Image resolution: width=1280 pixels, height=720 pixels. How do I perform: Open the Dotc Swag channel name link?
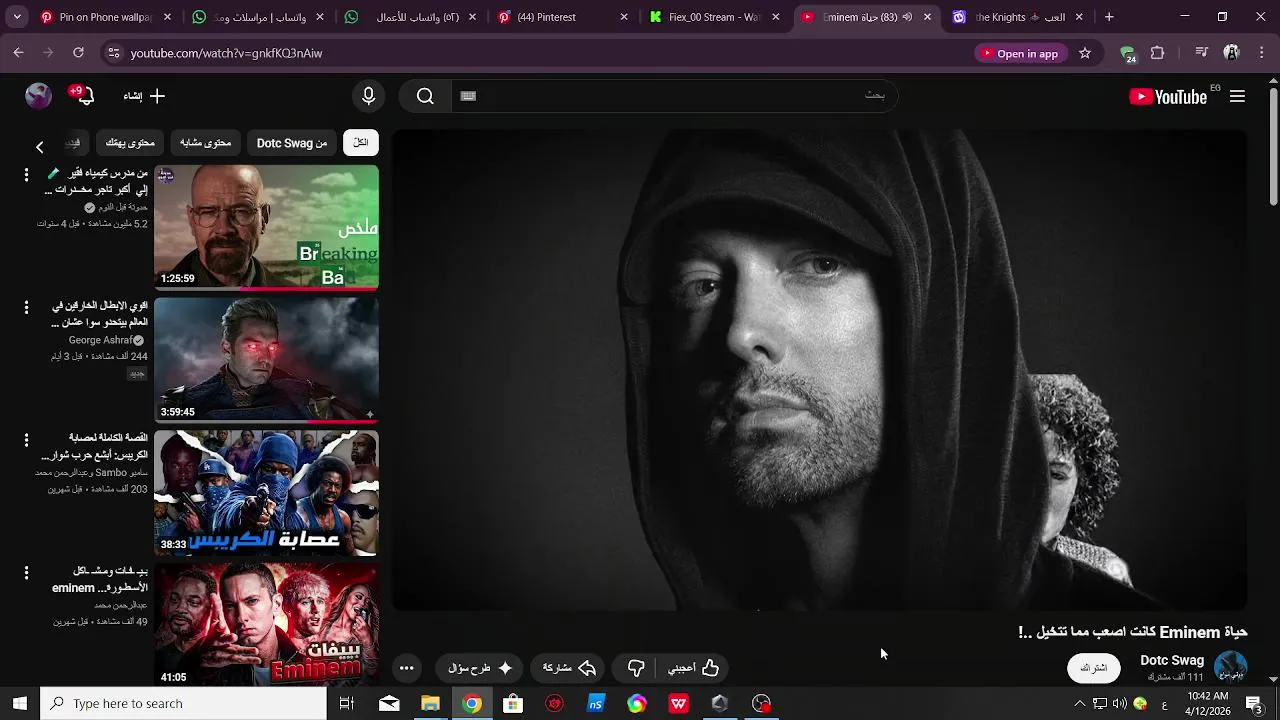click(x=1172, y=660)
